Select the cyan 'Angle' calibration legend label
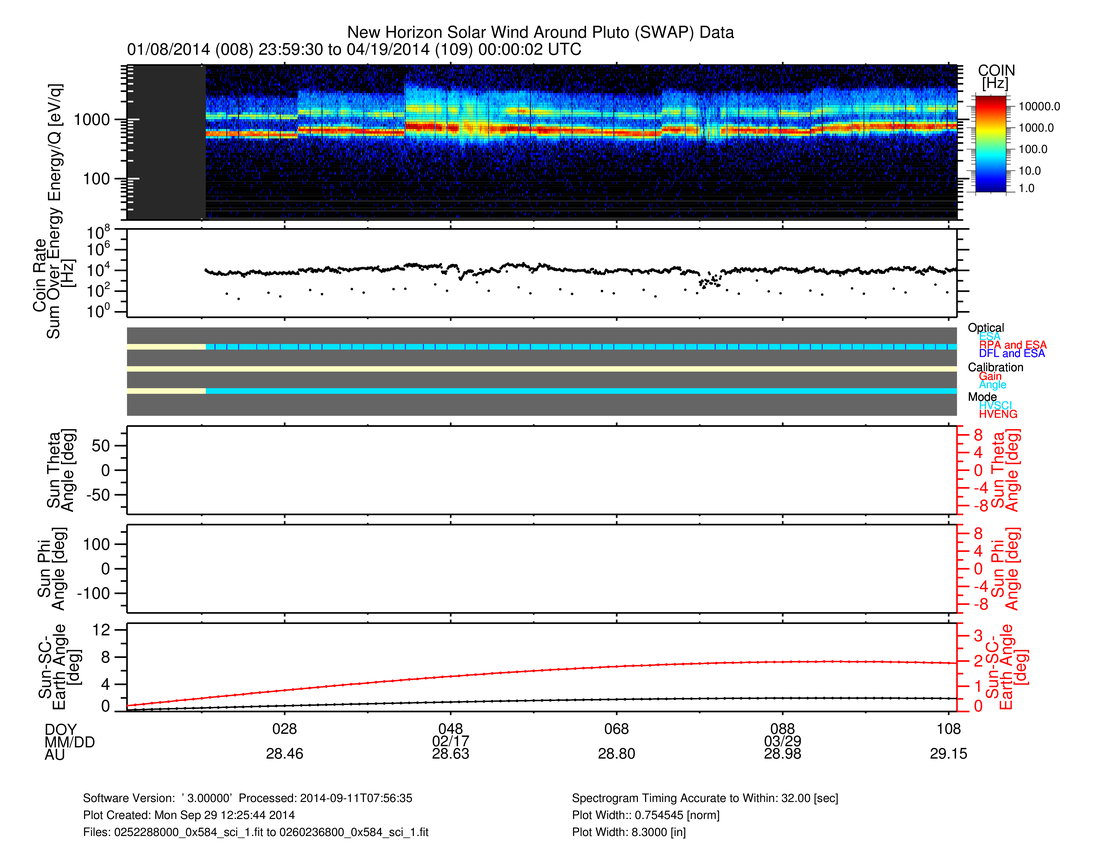 click(992, 385)
